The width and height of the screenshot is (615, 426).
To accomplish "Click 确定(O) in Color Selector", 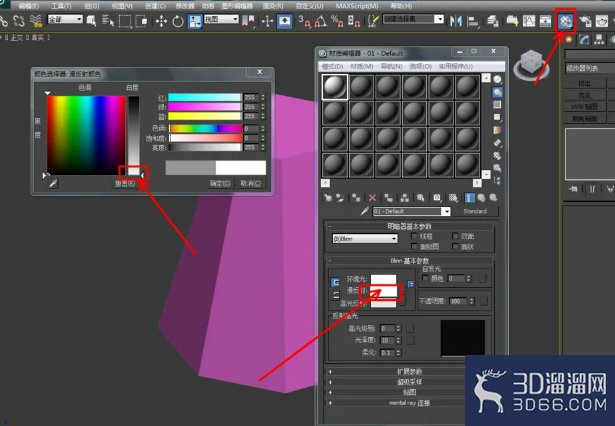I will coord(220,183).
